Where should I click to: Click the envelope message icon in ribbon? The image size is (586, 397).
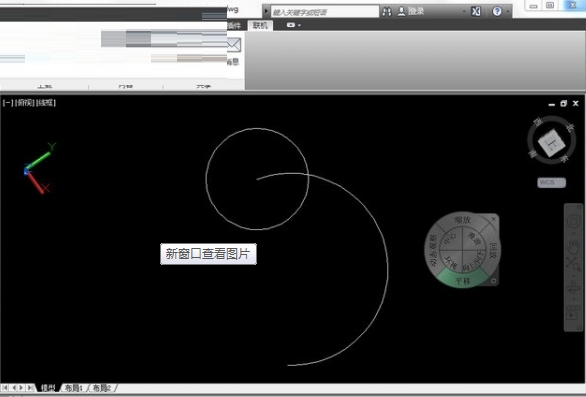(234, 45)
